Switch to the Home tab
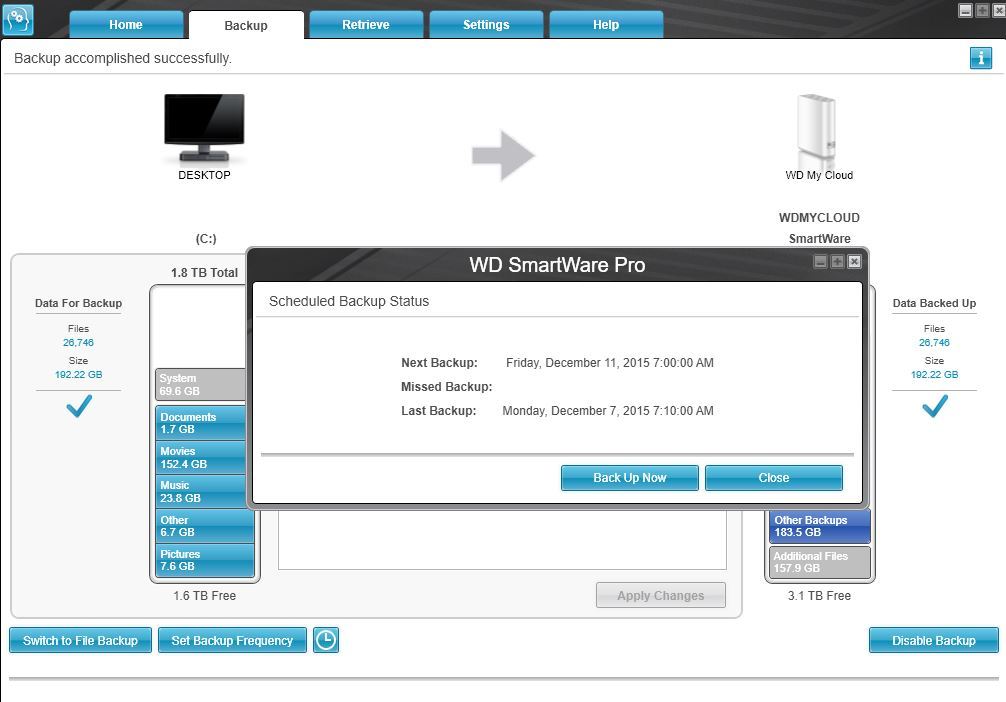 pyautogui.click(x=125, y=25)
